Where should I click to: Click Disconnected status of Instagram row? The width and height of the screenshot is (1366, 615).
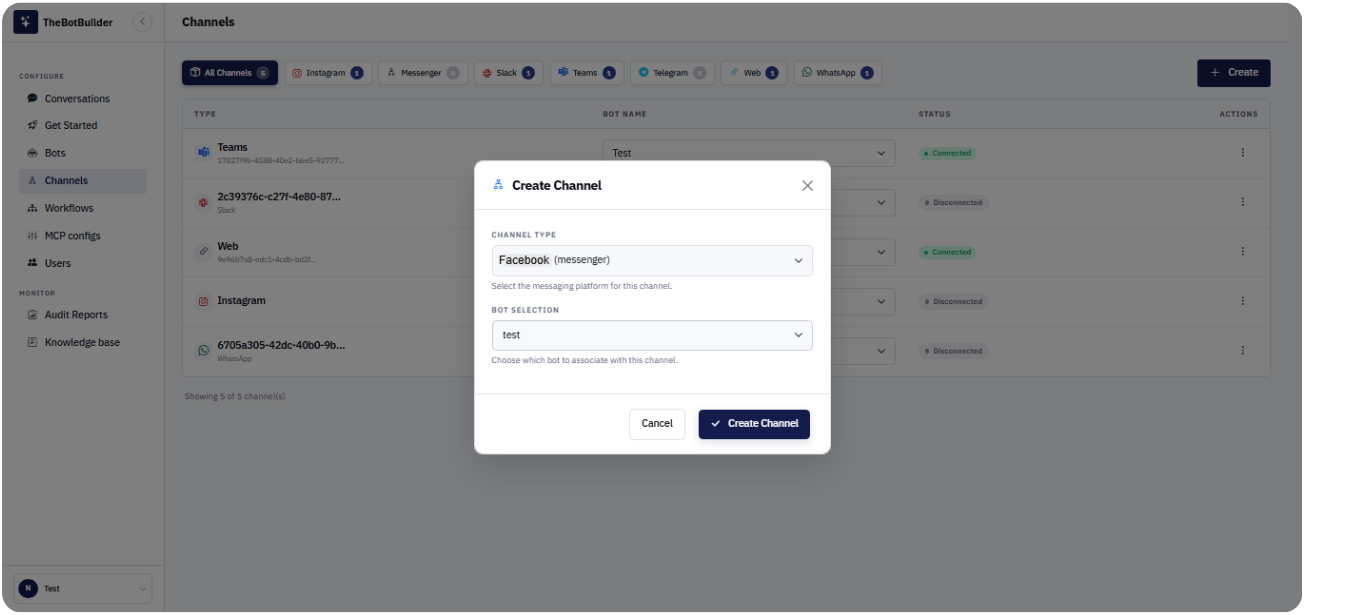pyautogui.click(x=954, y=301)
